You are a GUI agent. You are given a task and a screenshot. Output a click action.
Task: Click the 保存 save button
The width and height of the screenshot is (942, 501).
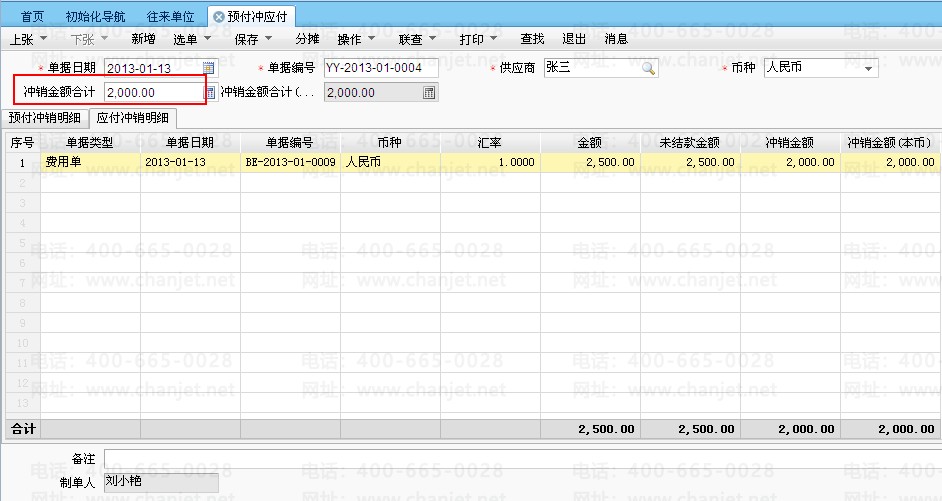click(x=246, y=39)
